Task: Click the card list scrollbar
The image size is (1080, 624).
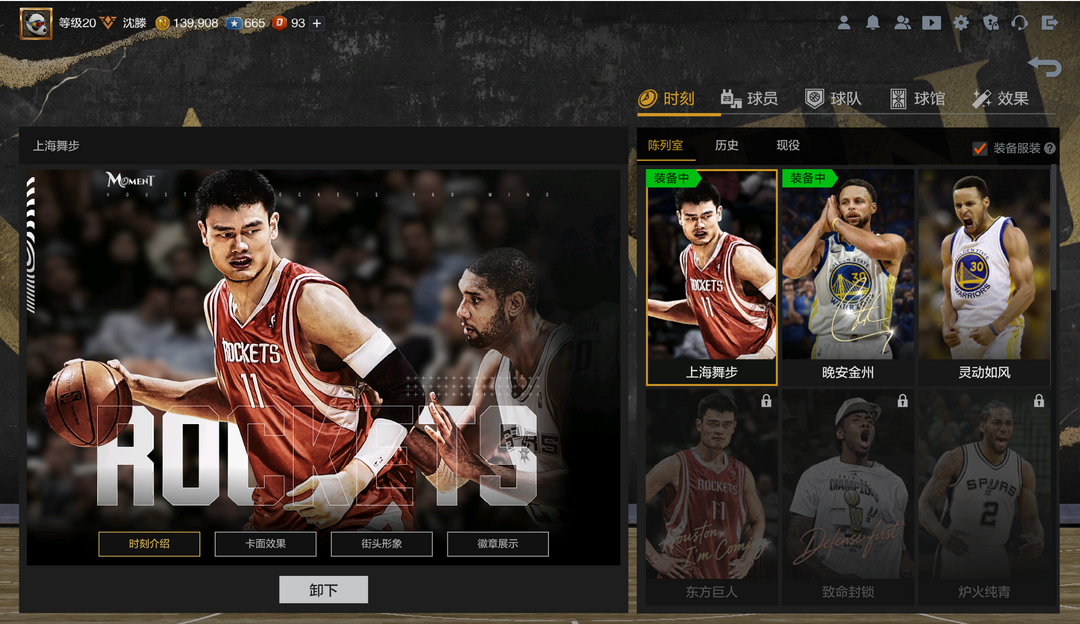Action: [x=1054, y=227]
